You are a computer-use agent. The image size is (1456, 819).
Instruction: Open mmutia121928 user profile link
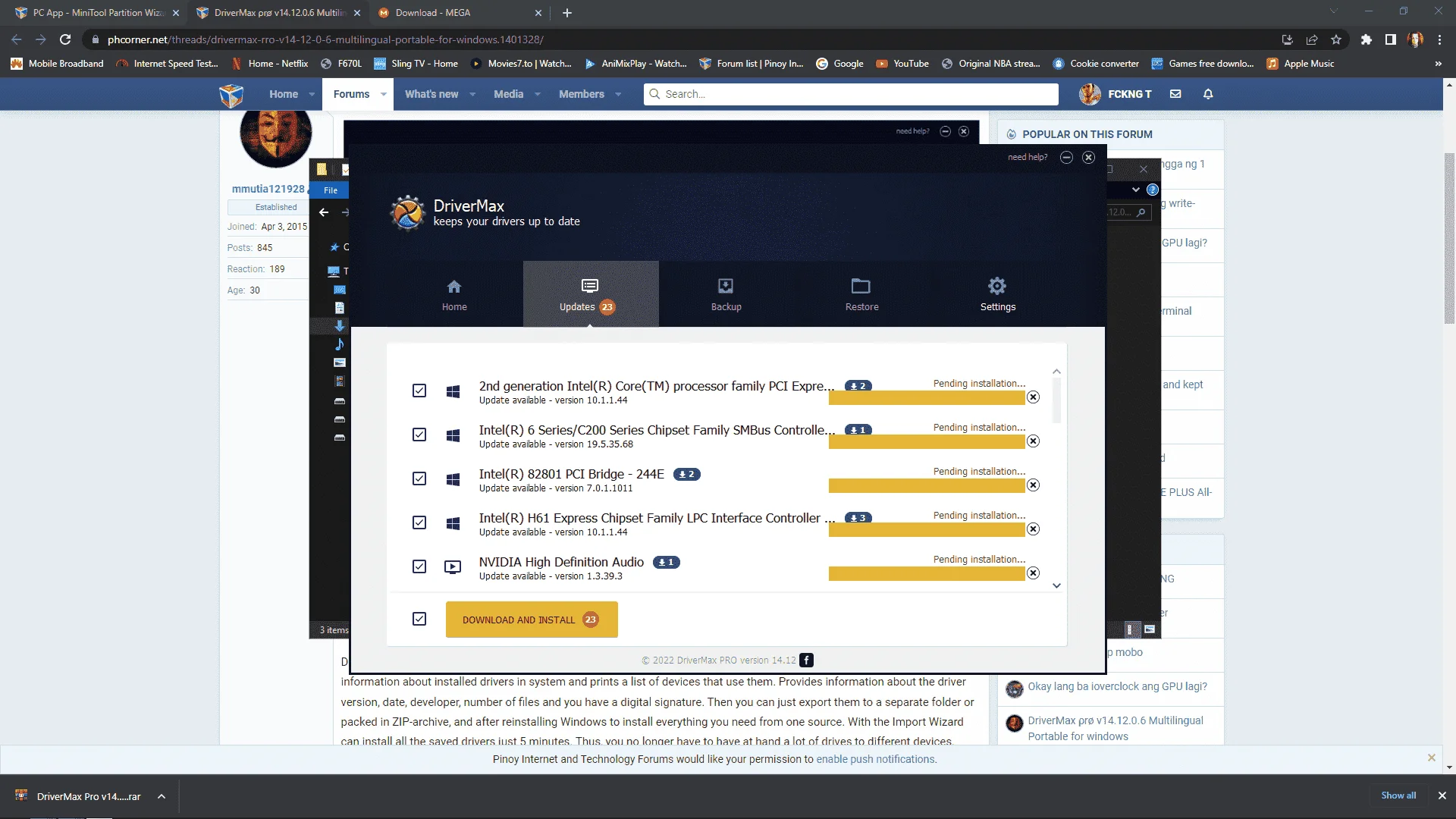tap(268, 189)
